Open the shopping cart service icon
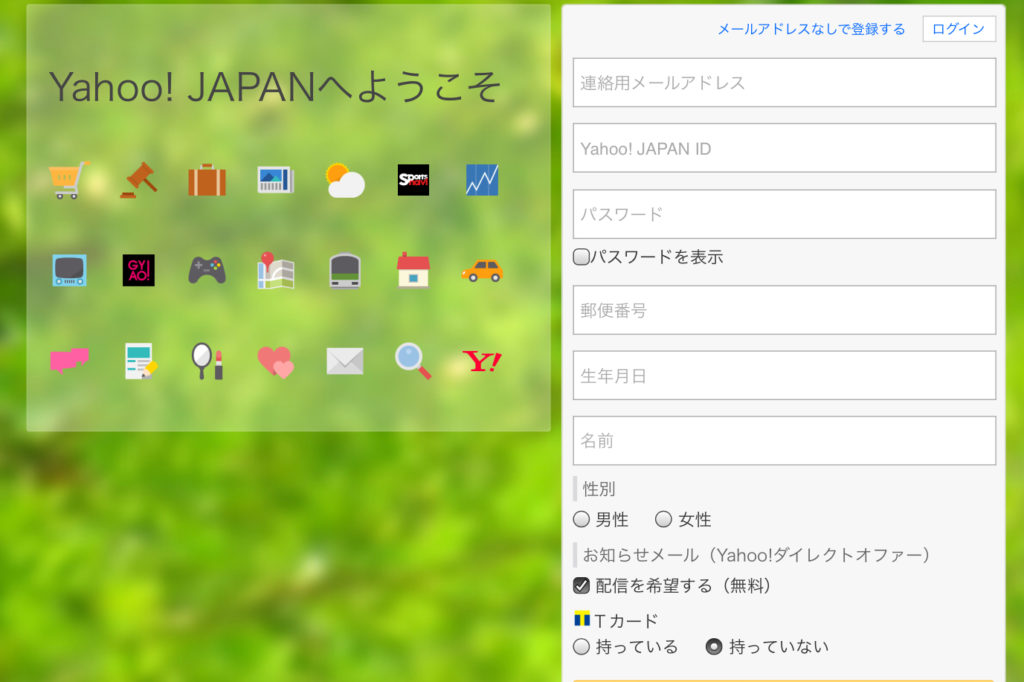The width and height of the screenshot is (1024, 682). pos(69,180)
